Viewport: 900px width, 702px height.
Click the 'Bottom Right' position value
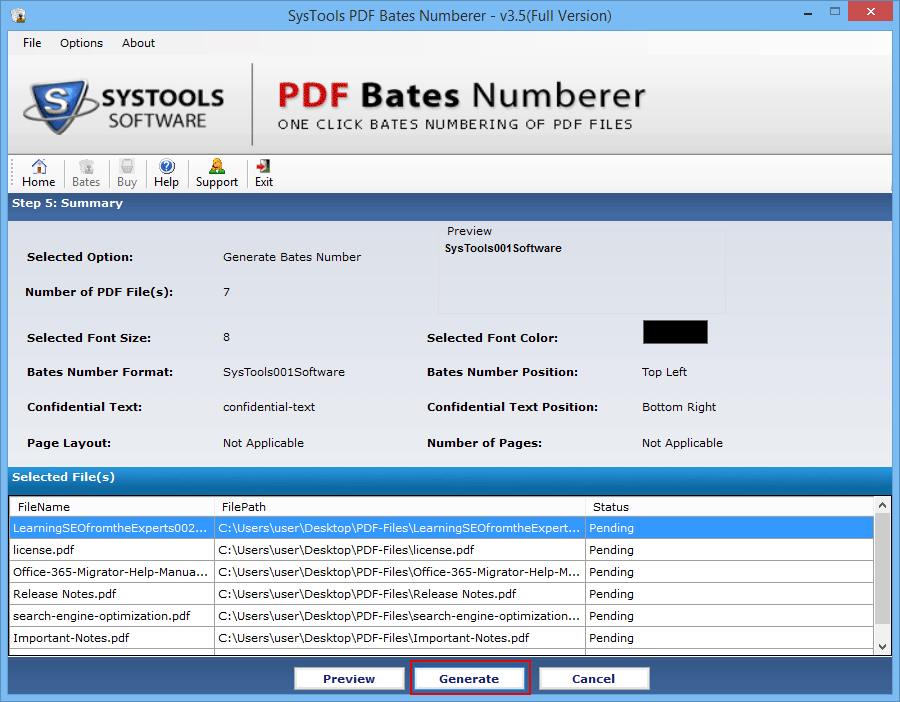pos(679,407)
